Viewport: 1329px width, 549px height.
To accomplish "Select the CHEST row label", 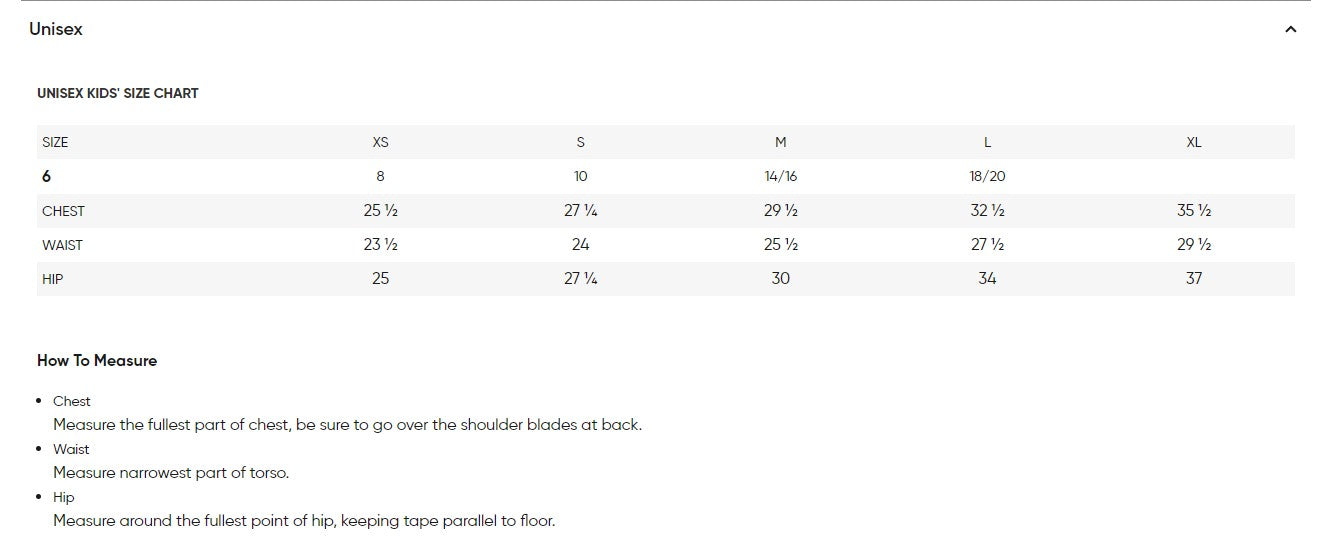I will tap(63, 211).
